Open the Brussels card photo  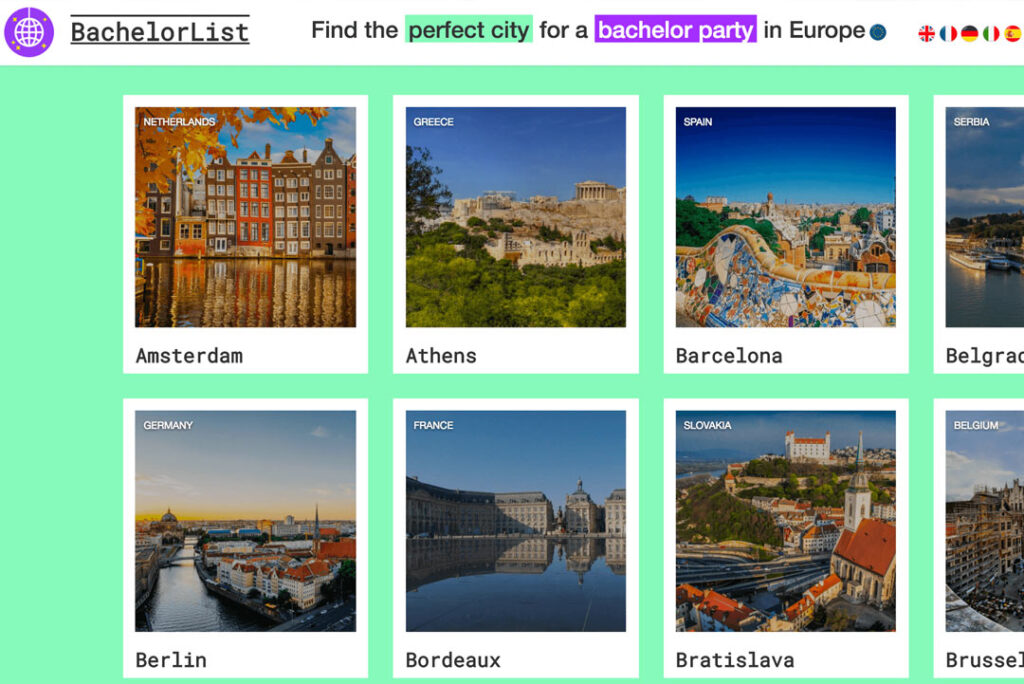[x=985, y=521]
